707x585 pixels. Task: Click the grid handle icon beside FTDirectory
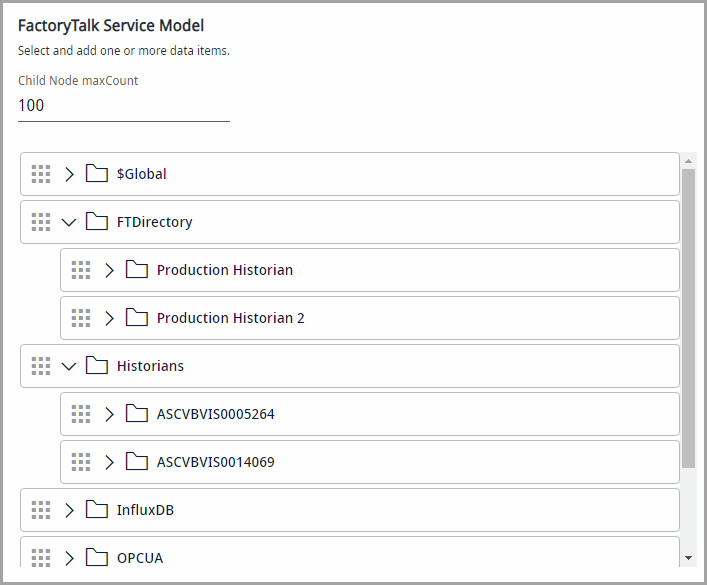41,222
